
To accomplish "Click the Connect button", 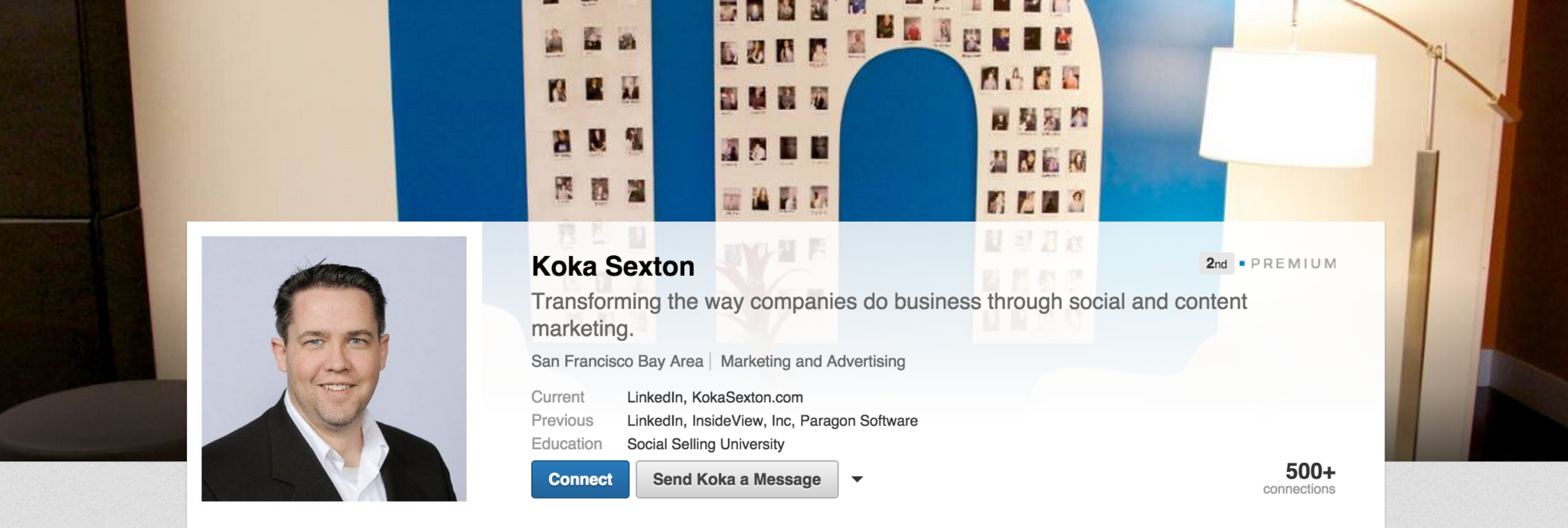I will click(x=580, y=479).
